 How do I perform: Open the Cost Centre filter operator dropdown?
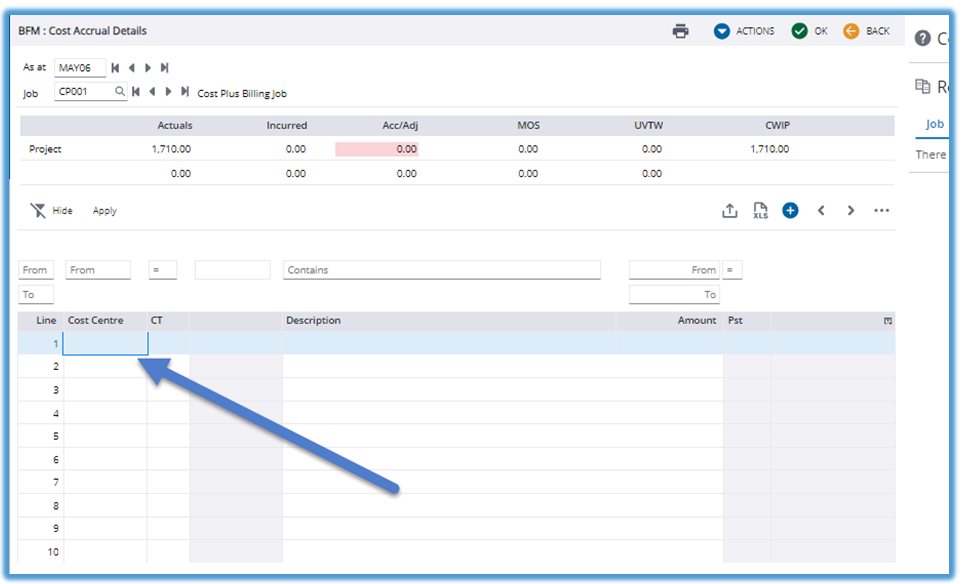tap(162, 270)
